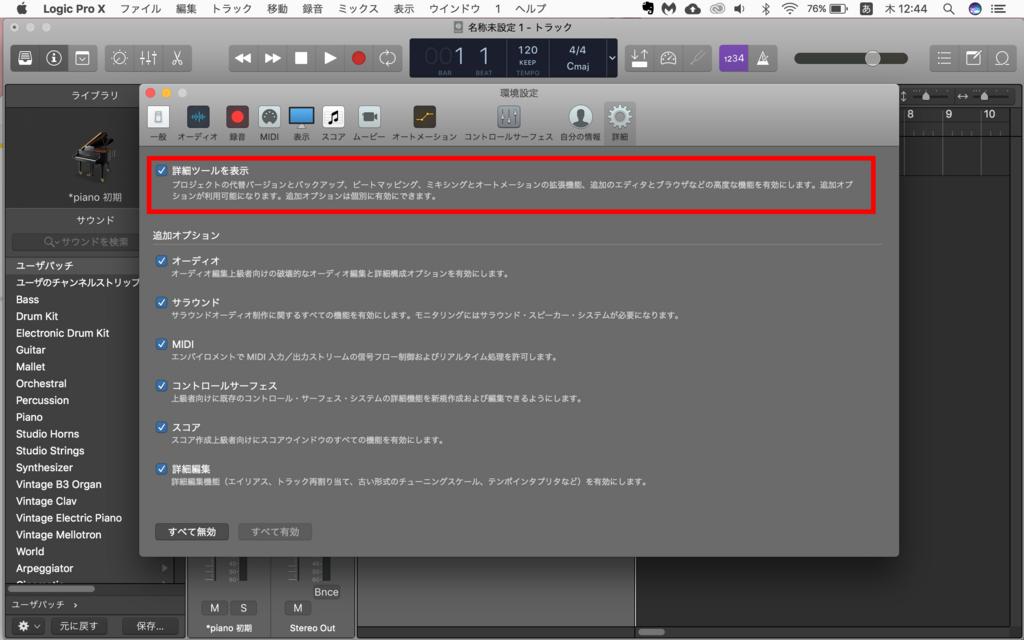
Task: Open the Library gear action menu
Action: tap(28, 626)
